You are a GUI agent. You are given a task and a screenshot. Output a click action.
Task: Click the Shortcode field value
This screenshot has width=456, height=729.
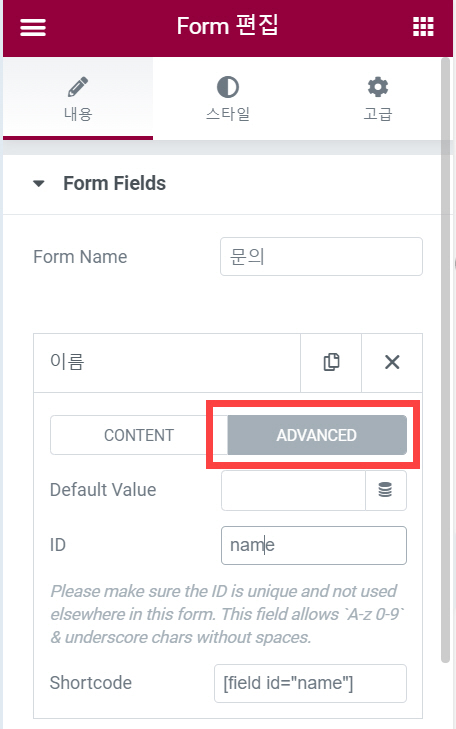tap(311, 683)
